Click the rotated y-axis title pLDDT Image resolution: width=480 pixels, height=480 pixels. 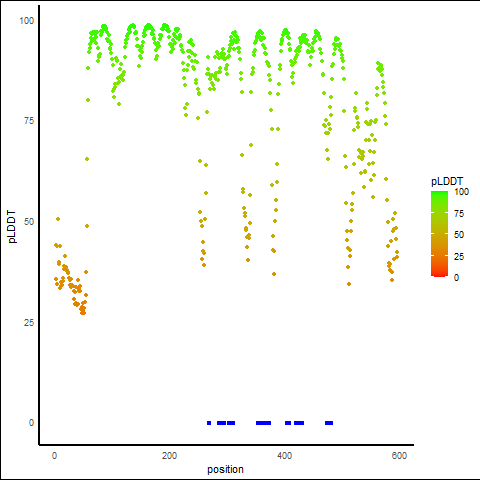coord(12,227)
